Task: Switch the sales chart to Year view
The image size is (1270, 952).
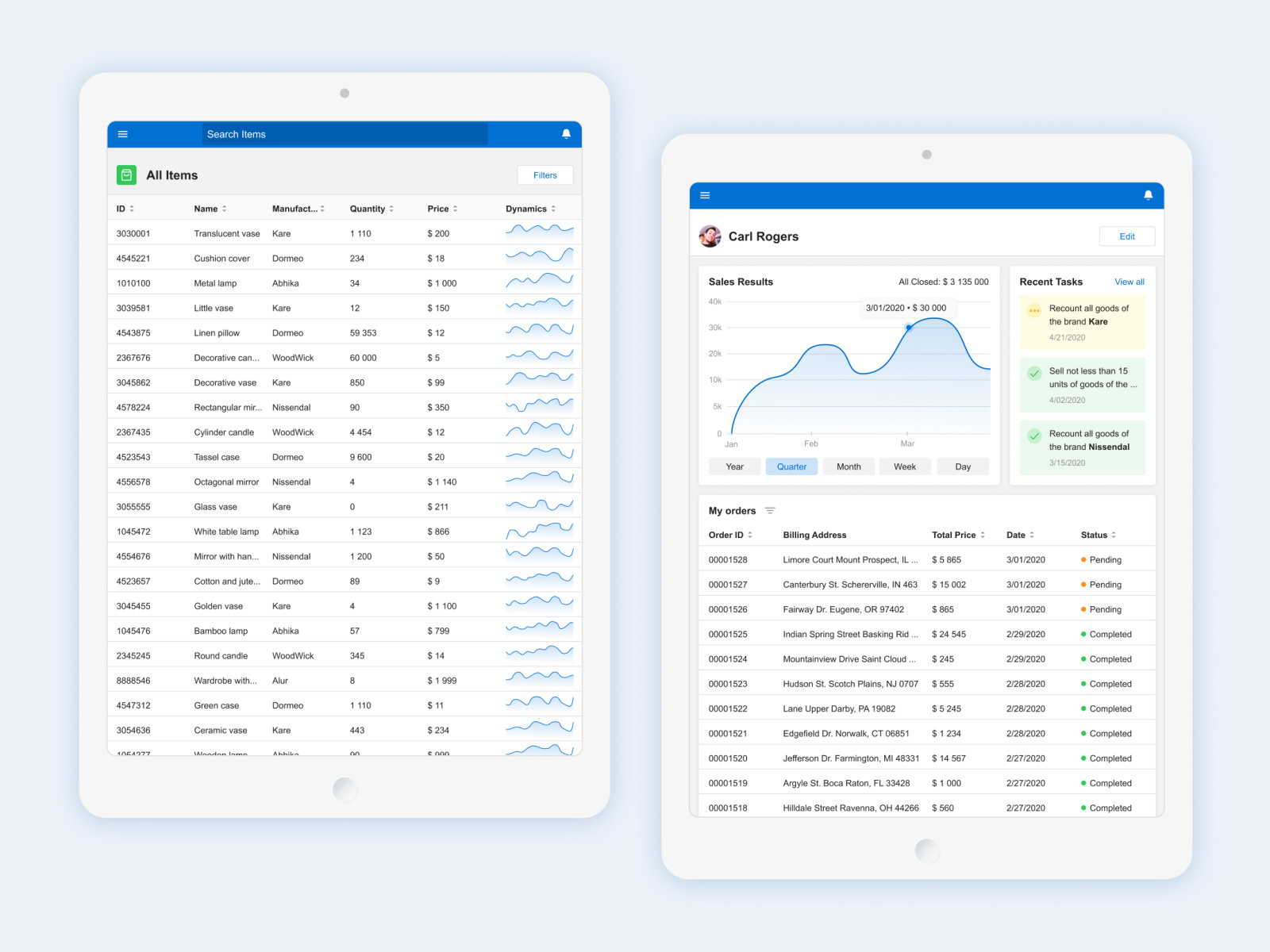Action: click(x=734, y=466)
